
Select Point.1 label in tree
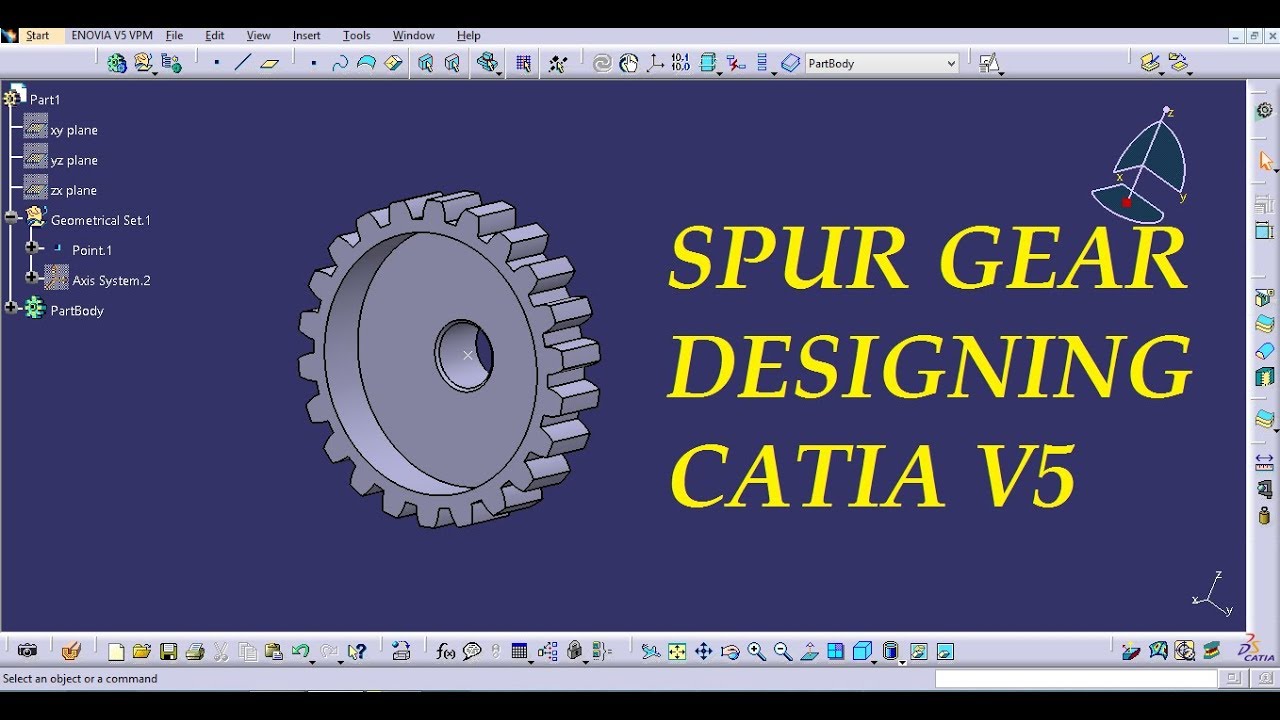pyautogui.click(x=92, y=250)
